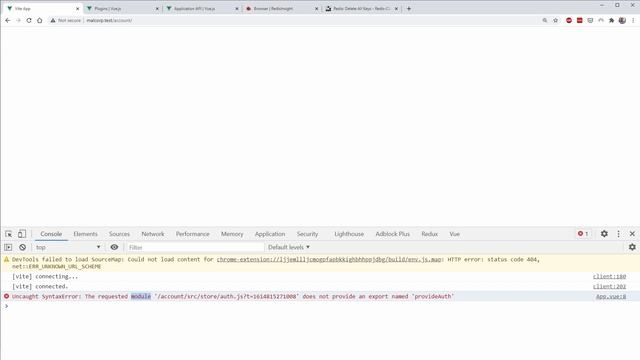This screenshot has height=360, width=640.
Task: Switch to the Application tab
Action: point(270,234)
